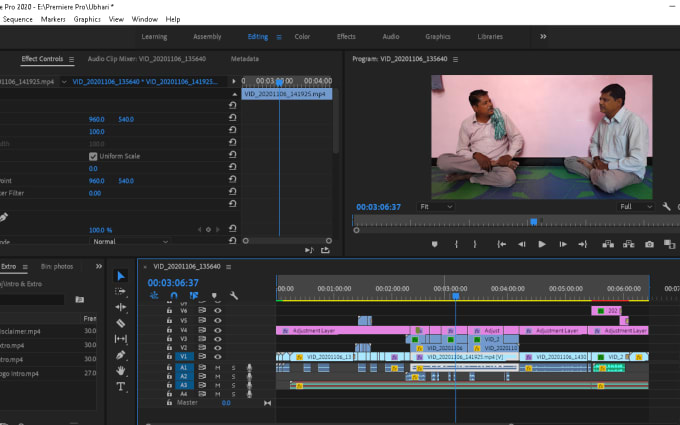The height and width of the screenshot is (425, 680).
Task: Open the Full playback resolution dropdown
Action: pos(636,207)
